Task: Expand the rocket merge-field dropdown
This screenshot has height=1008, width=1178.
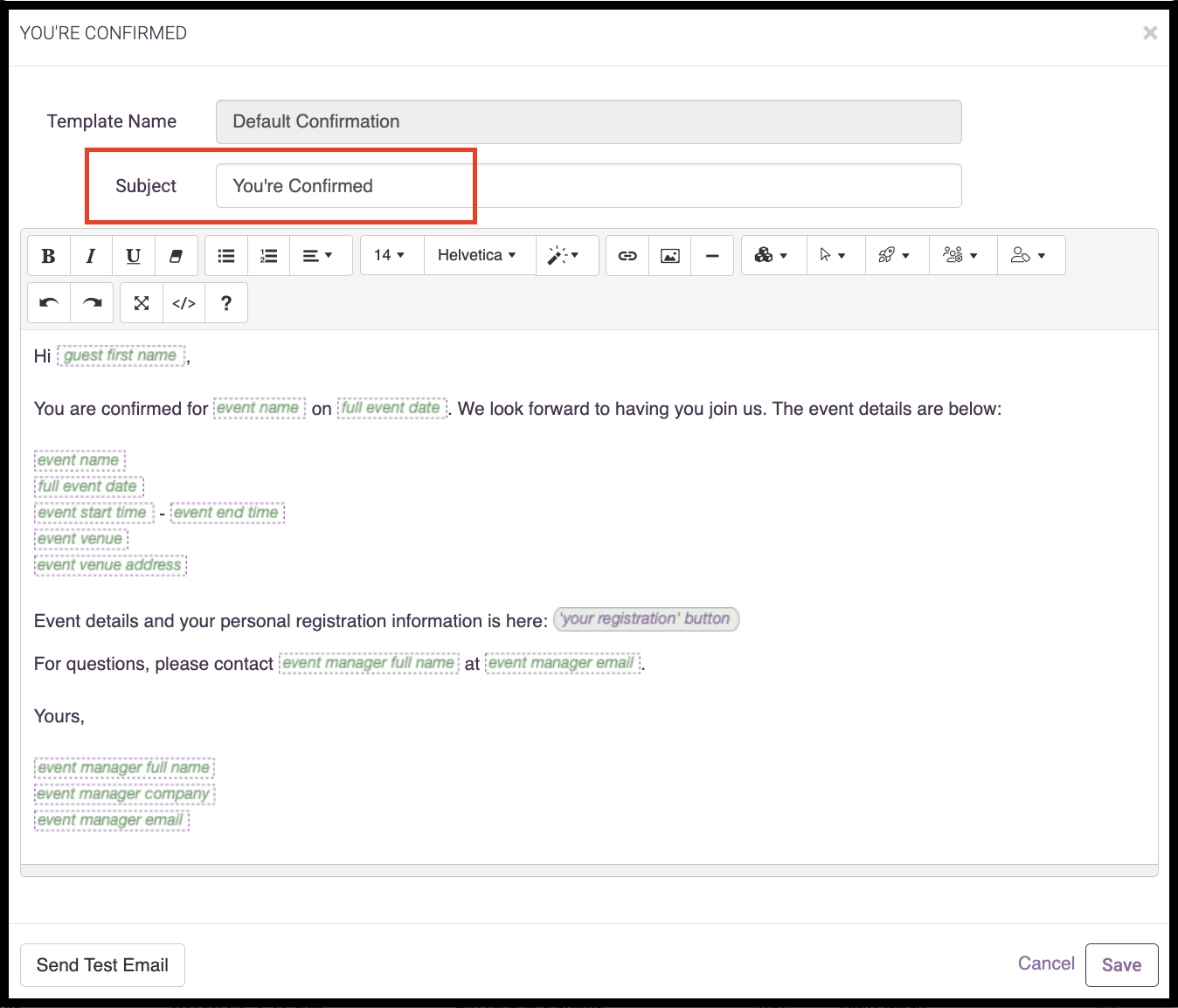Action: pos(897,255)
